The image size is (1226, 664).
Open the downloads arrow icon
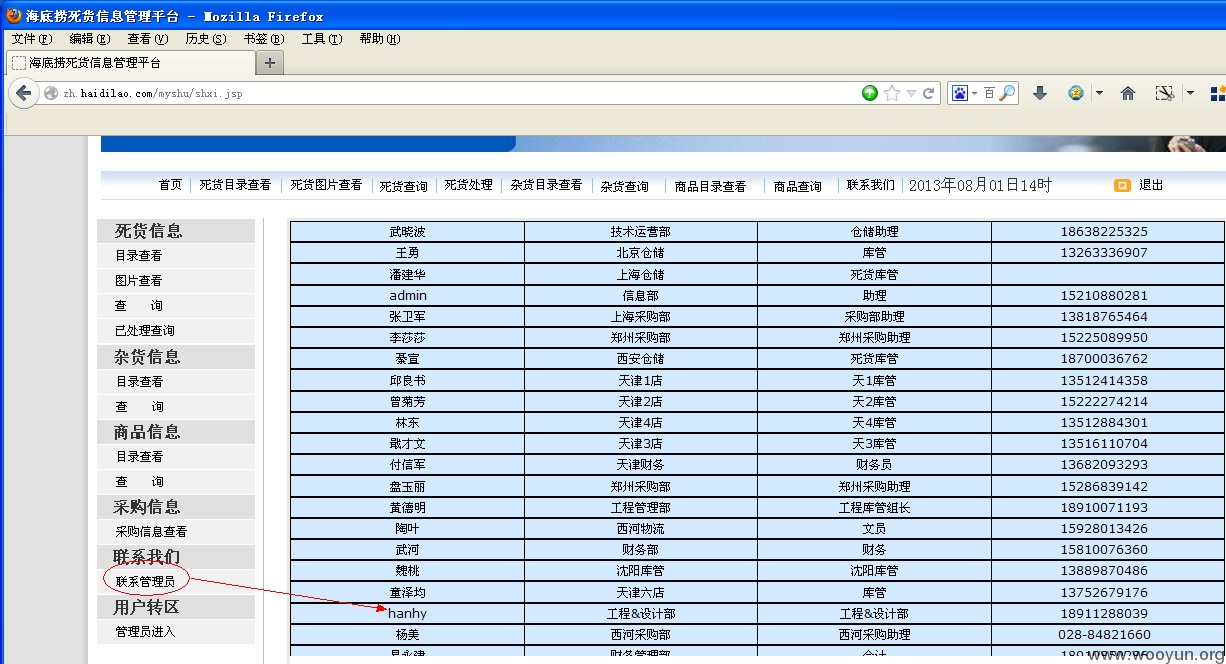tap(1040, 93)
